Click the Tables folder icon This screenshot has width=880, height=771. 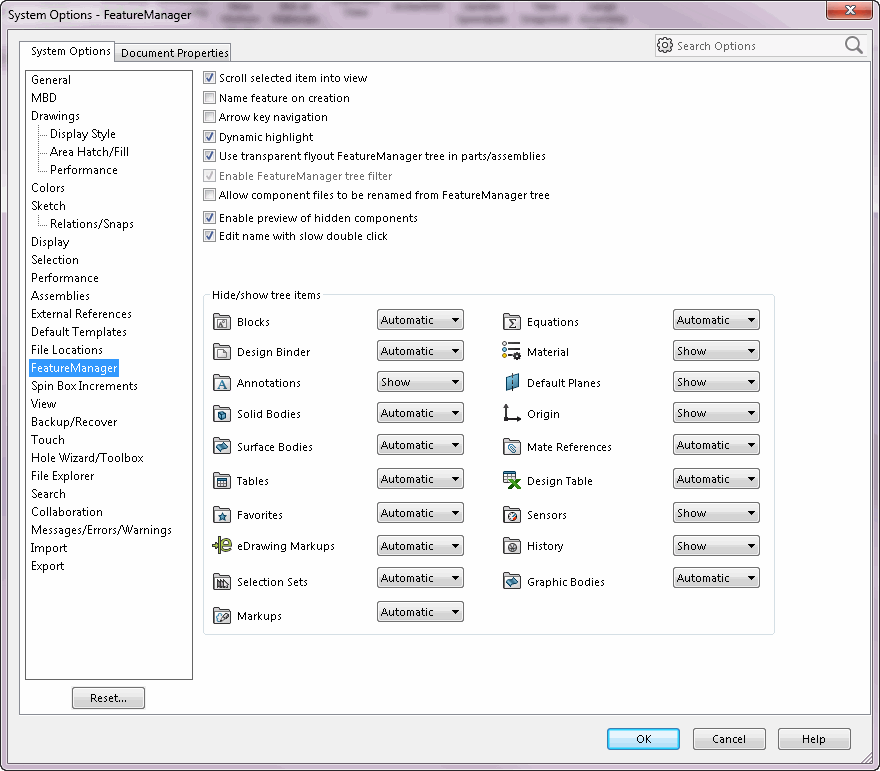tap(222, 481)
